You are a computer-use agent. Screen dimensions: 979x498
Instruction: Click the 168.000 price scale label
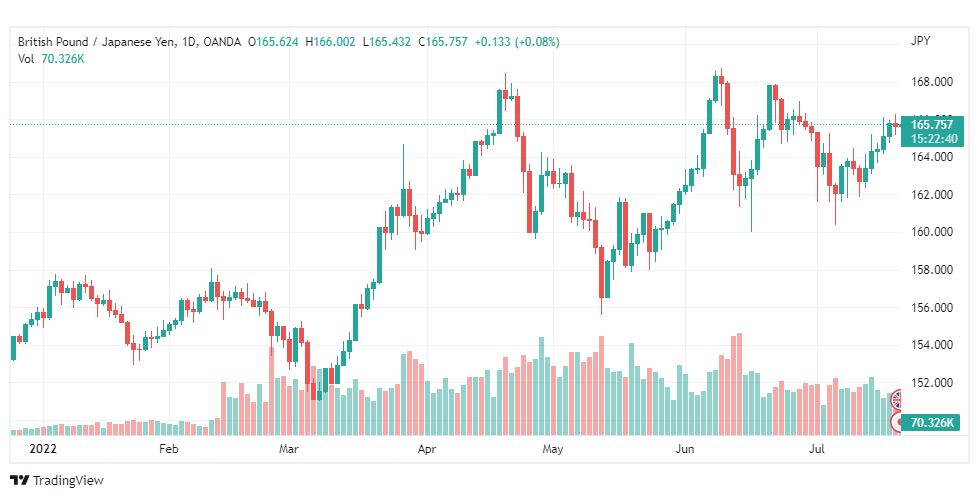(932, 82)
